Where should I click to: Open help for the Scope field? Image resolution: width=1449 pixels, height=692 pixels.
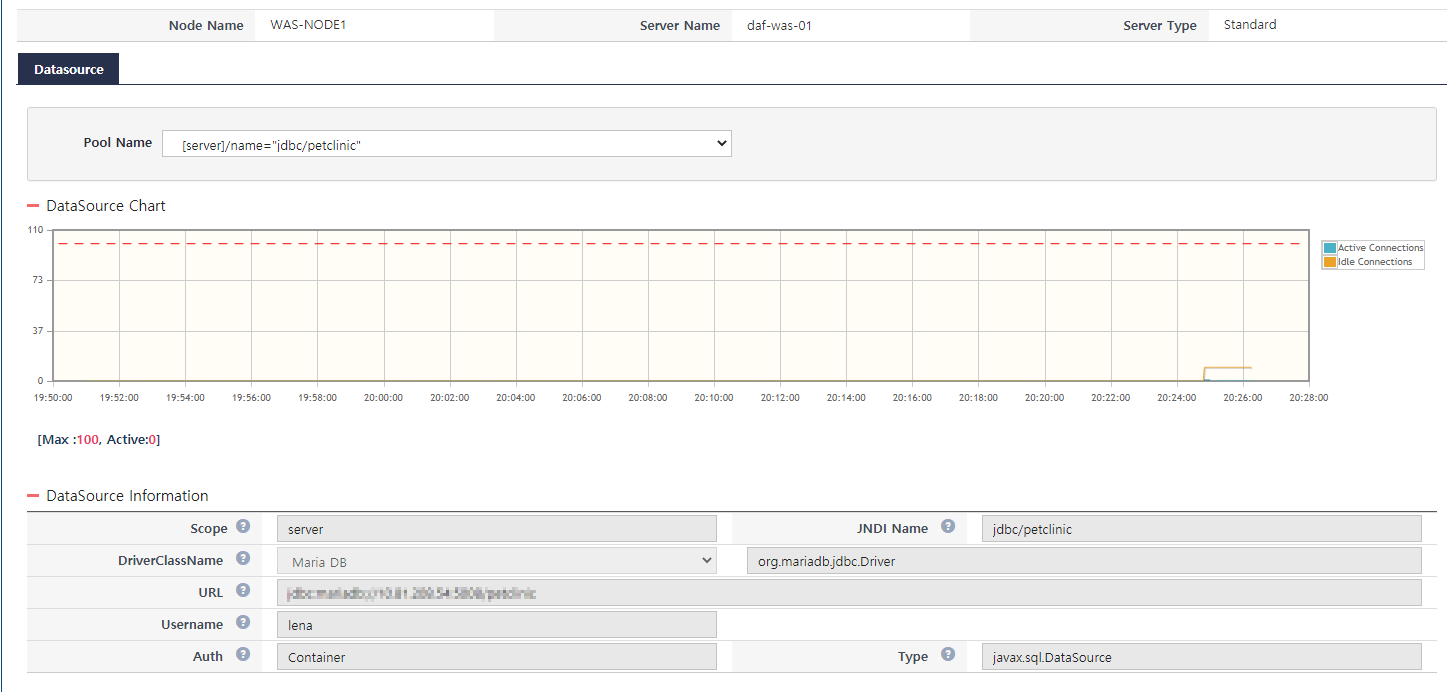[x=242, y=528]
